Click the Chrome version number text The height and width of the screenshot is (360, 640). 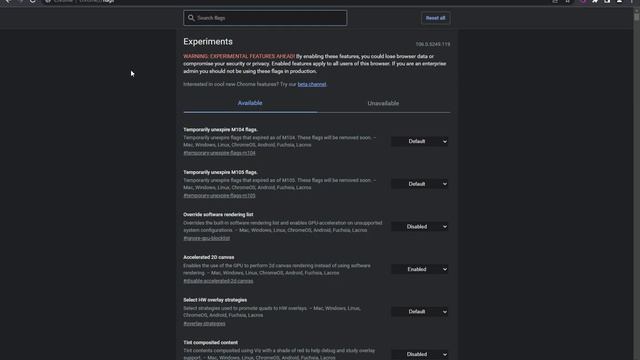click(433, 44)
